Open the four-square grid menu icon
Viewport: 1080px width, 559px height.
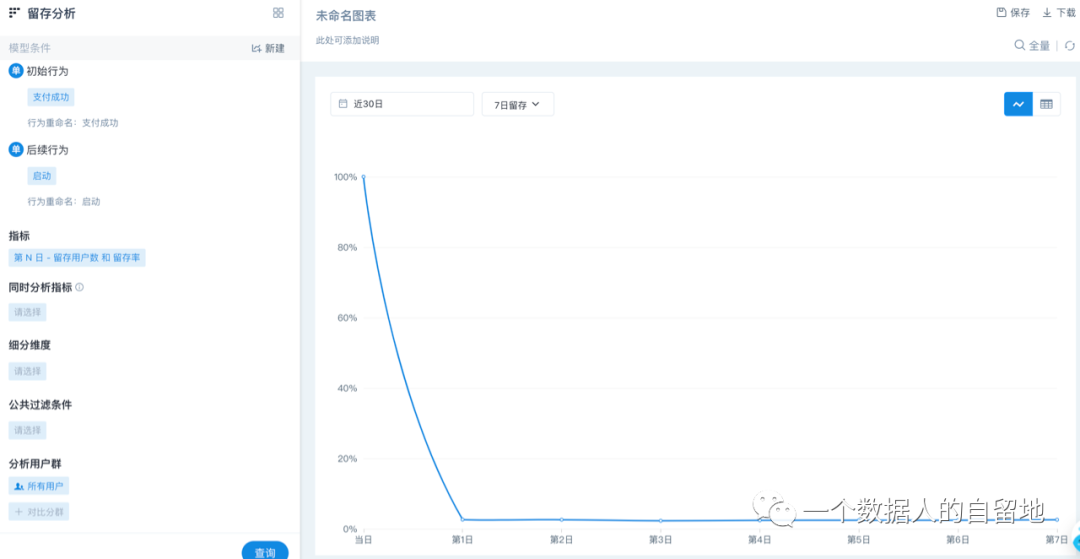278,12
